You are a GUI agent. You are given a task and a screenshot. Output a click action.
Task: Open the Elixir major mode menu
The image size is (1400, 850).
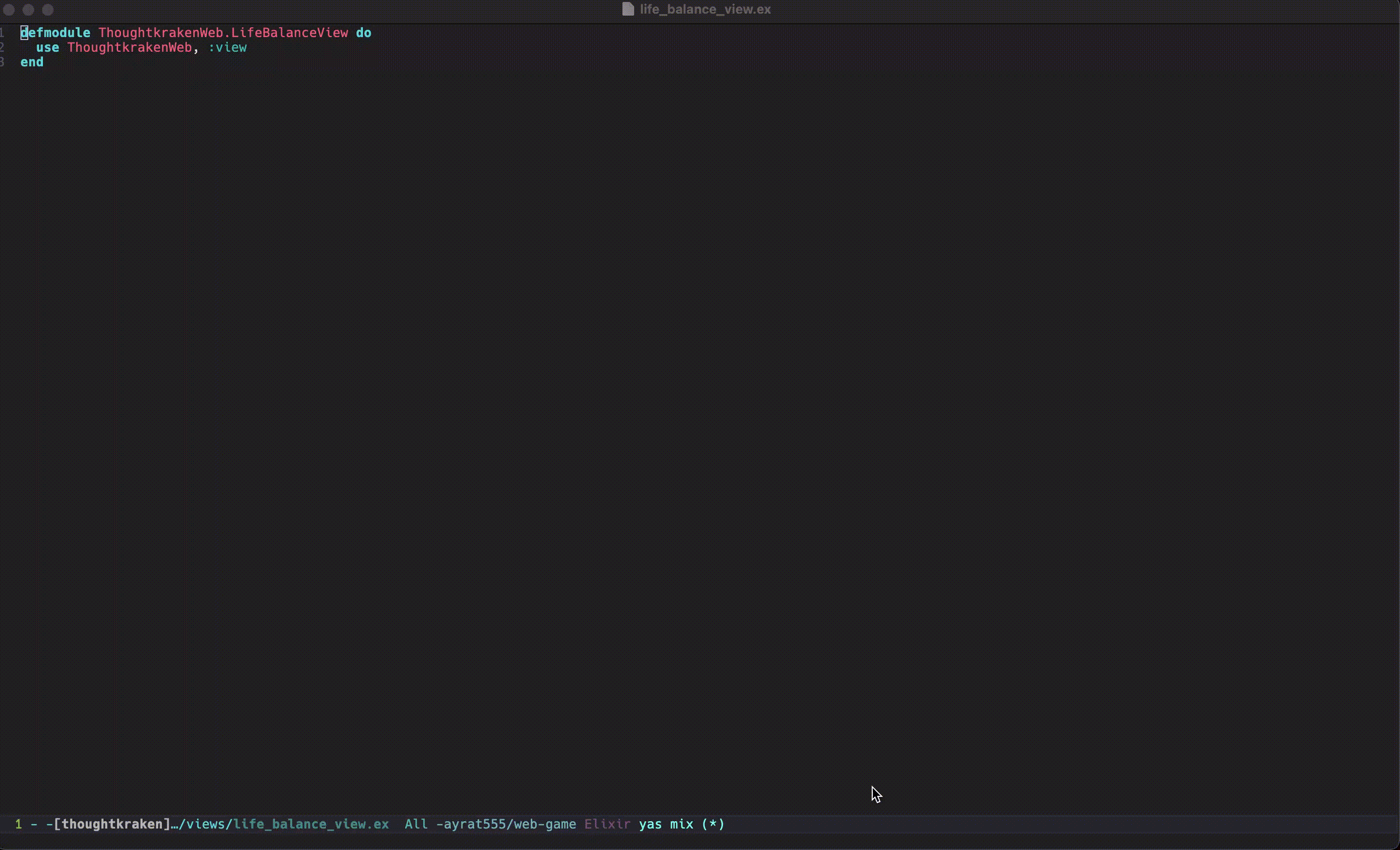607,824
